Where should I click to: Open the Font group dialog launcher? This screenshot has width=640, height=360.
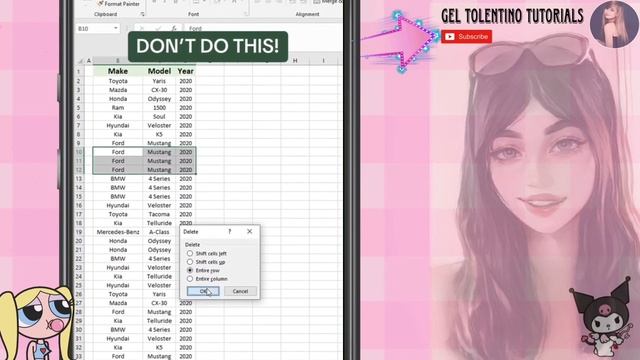[246, 14]
